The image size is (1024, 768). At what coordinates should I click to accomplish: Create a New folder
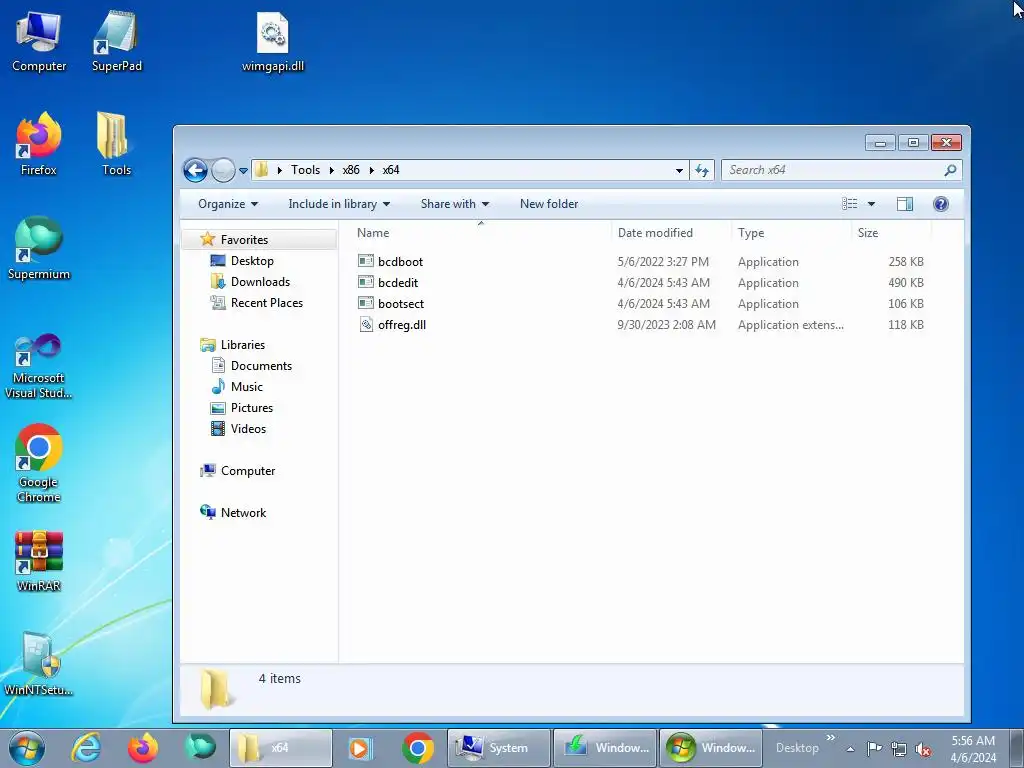click(x=549, y=204)
